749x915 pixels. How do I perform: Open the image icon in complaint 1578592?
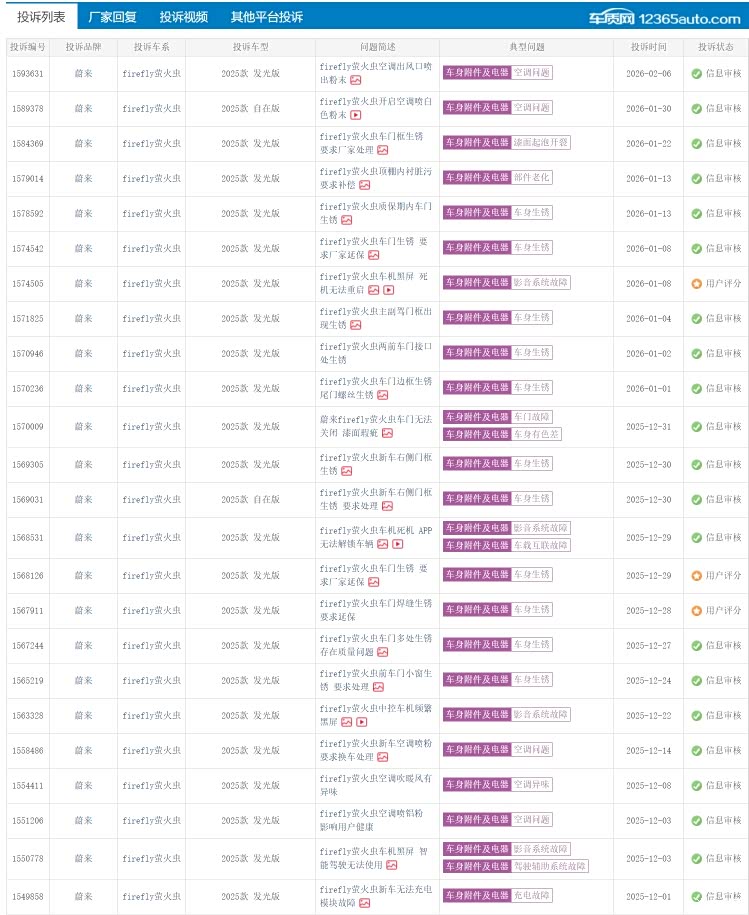[x=346, y=221]
